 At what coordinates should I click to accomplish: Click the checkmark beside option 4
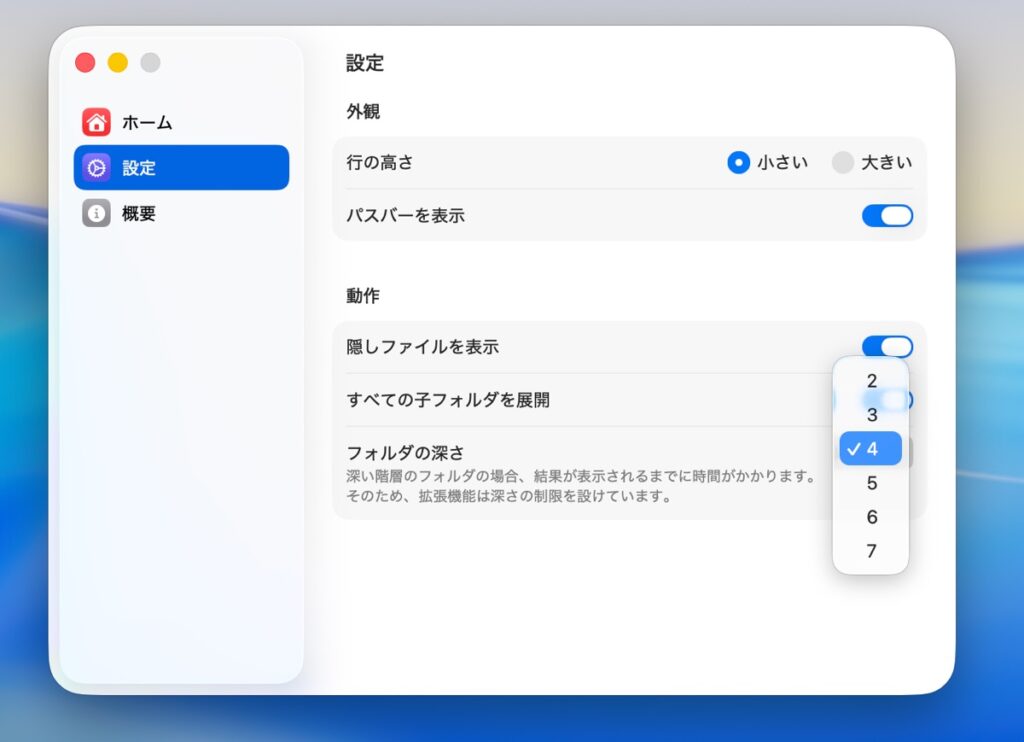click(853, 449)
